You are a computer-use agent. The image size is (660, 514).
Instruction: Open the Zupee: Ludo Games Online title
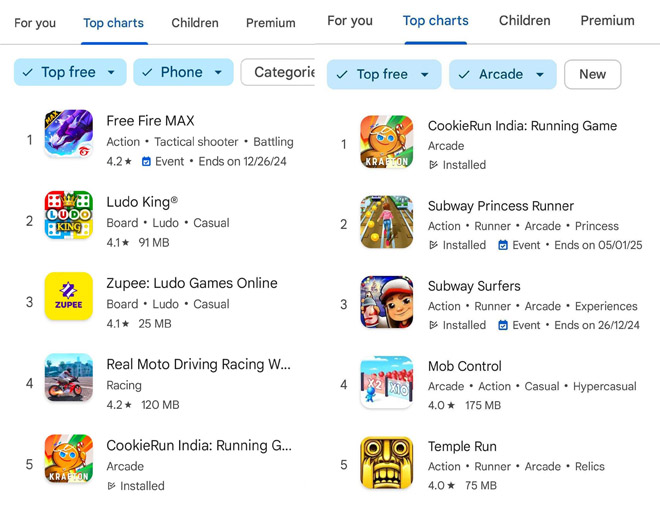click(x=192, y=283)
